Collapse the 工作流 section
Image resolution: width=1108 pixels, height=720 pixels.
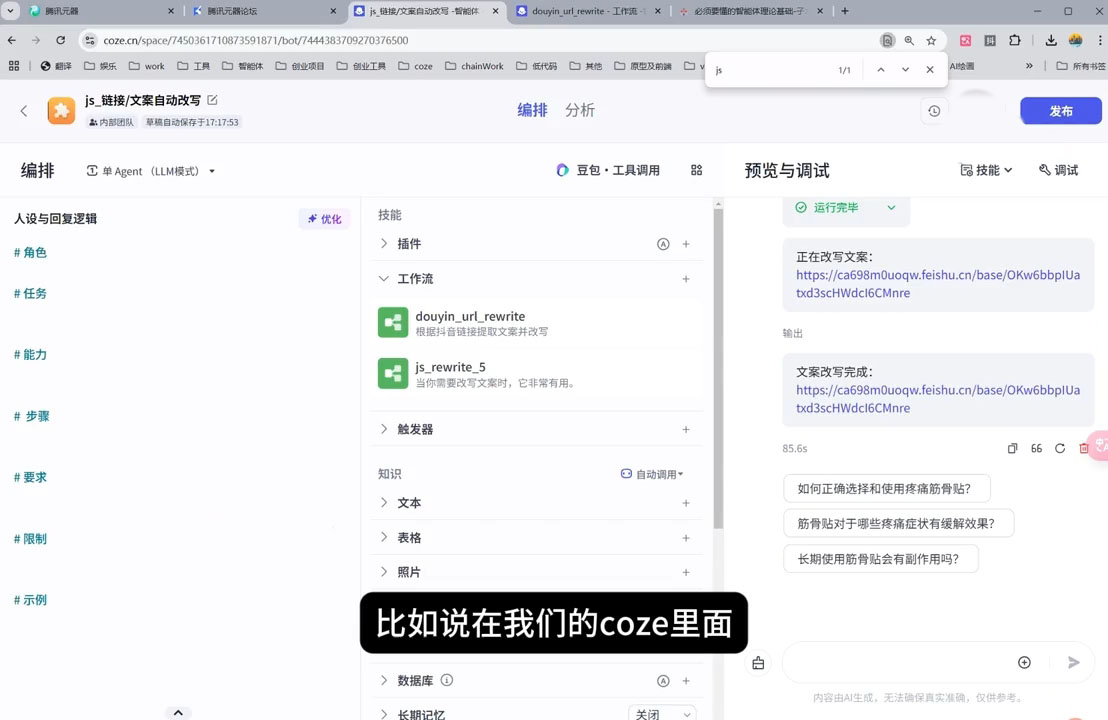(x=384, y=279)
